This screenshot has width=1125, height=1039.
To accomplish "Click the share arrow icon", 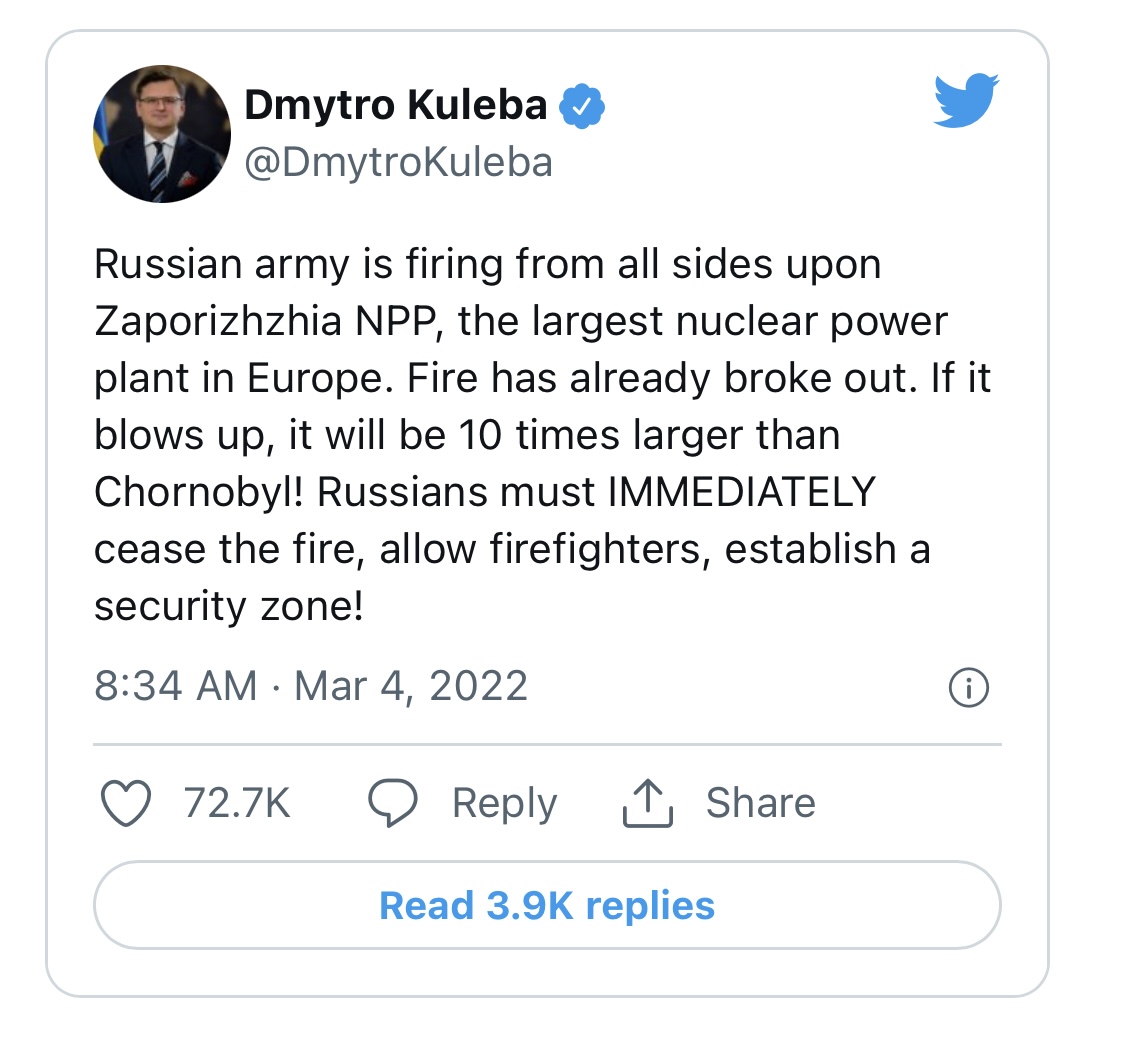I will click(648, 804).
